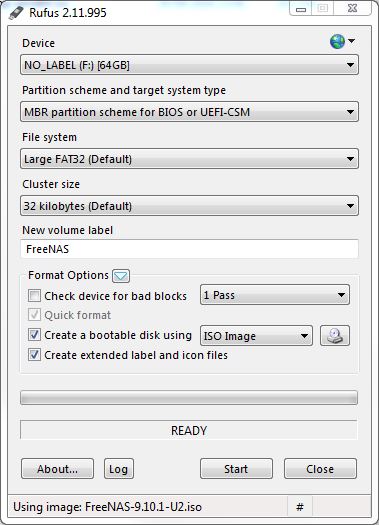This screenshot has height=525, width=379.
Task: Open the 1 Pass dropdown
Action: tap(275, 295)
